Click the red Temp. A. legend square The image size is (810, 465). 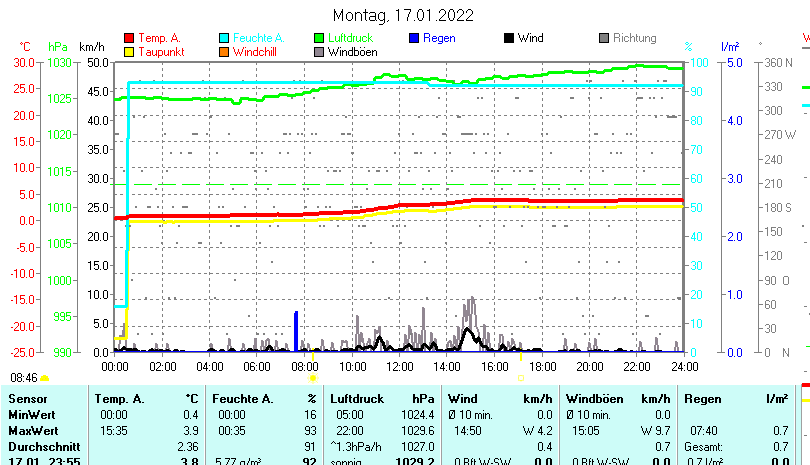coord(129,38)
